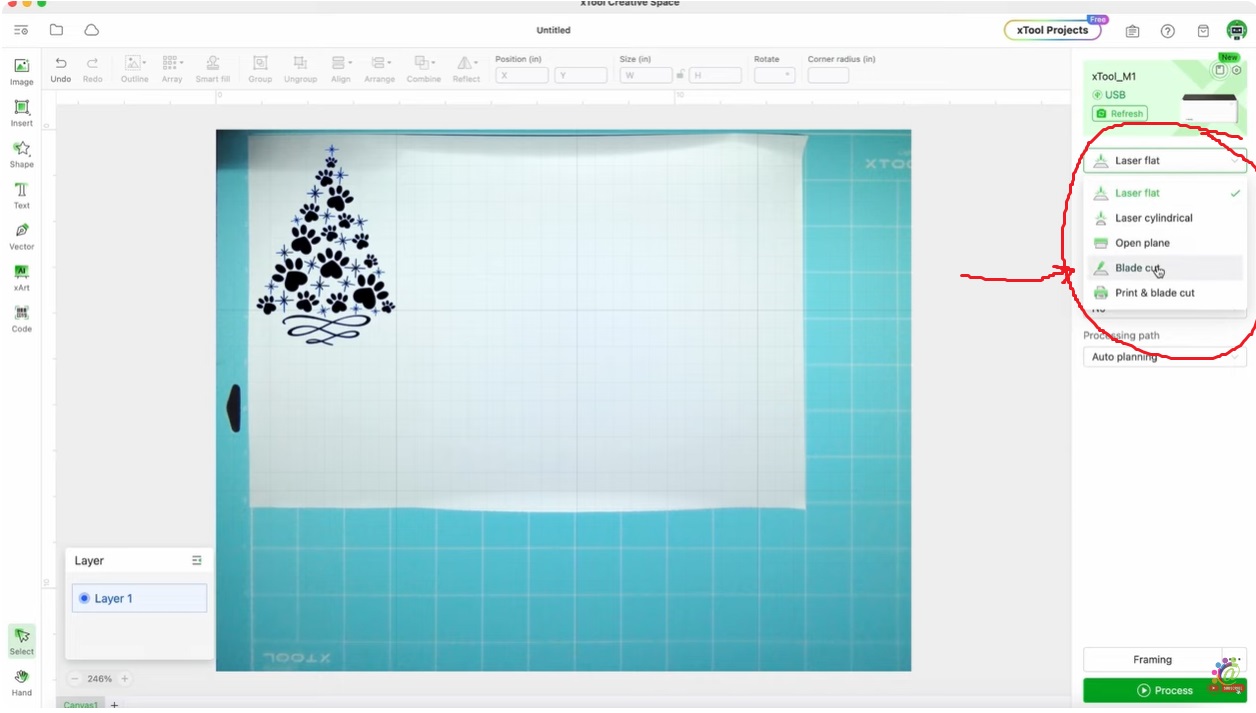This screenshot has height=713, width=1256.
Task: Select the Layer 1 radio button
Action: (84, 598)
